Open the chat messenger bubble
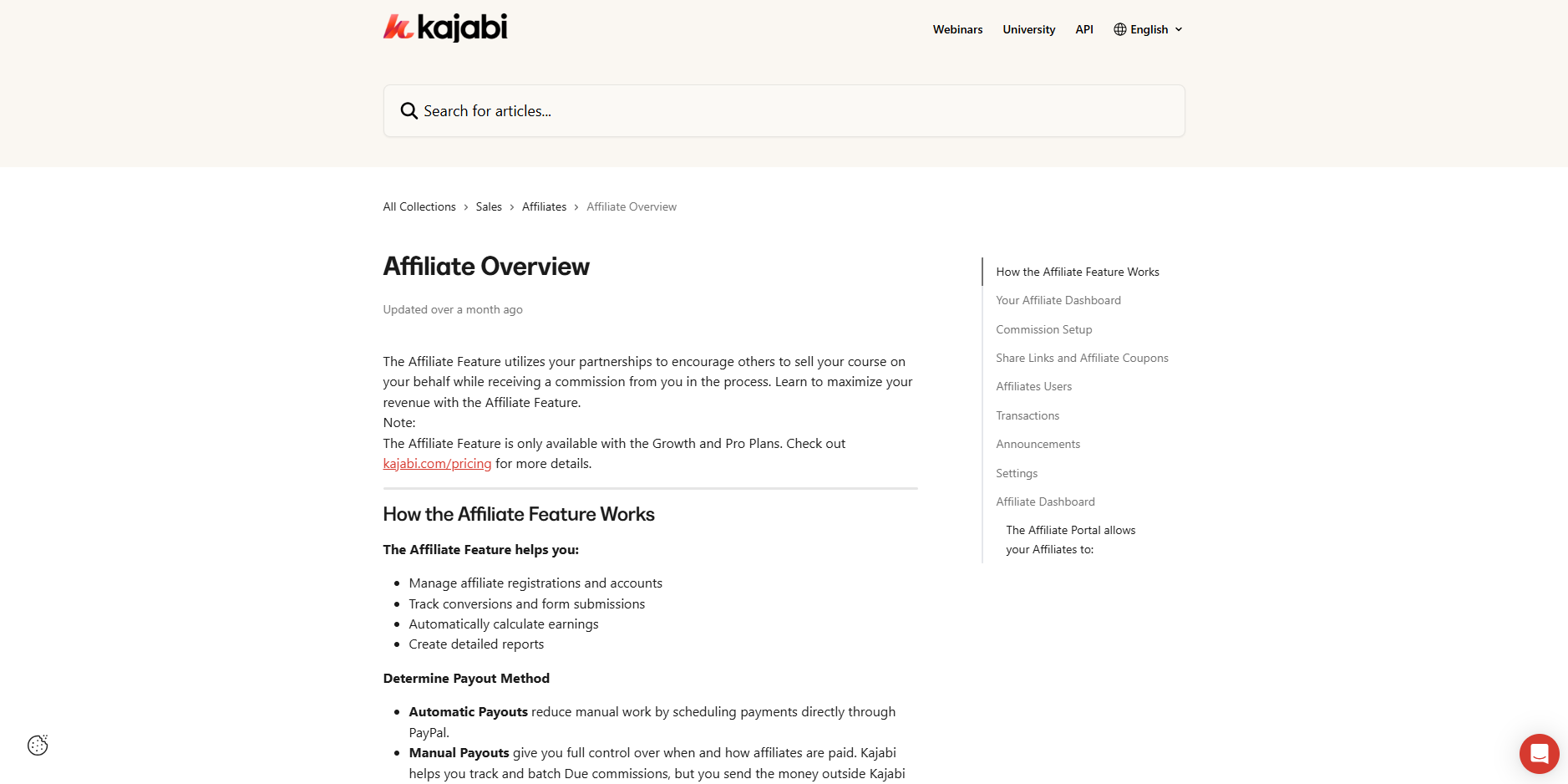 (x=1539, y=754)
